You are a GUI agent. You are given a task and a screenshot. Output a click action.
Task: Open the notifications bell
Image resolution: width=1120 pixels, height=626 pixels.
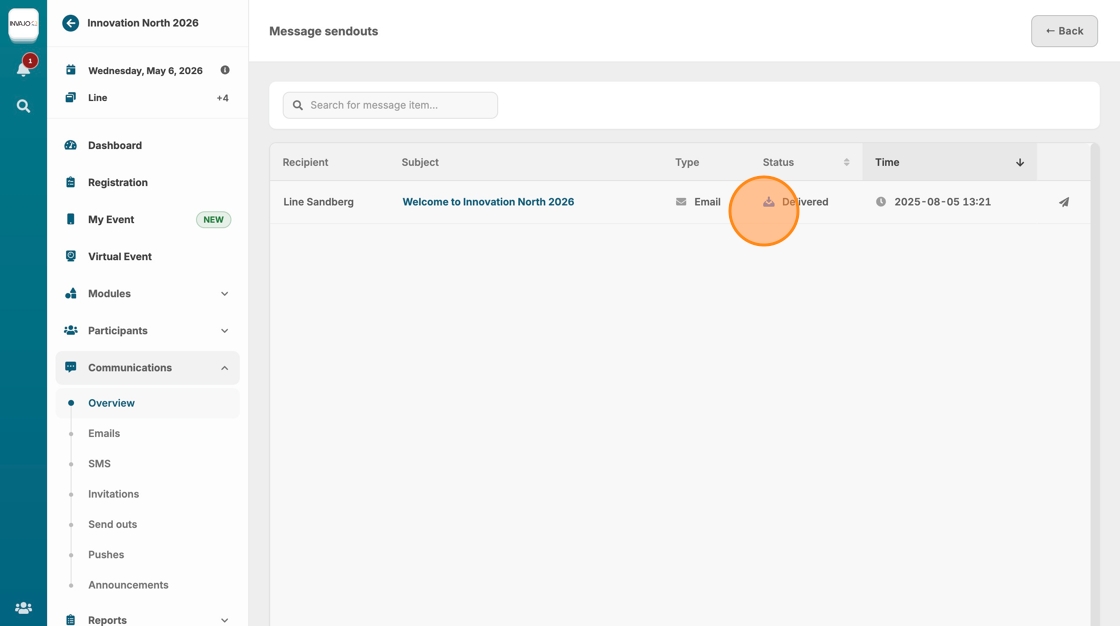click(24, 69)
